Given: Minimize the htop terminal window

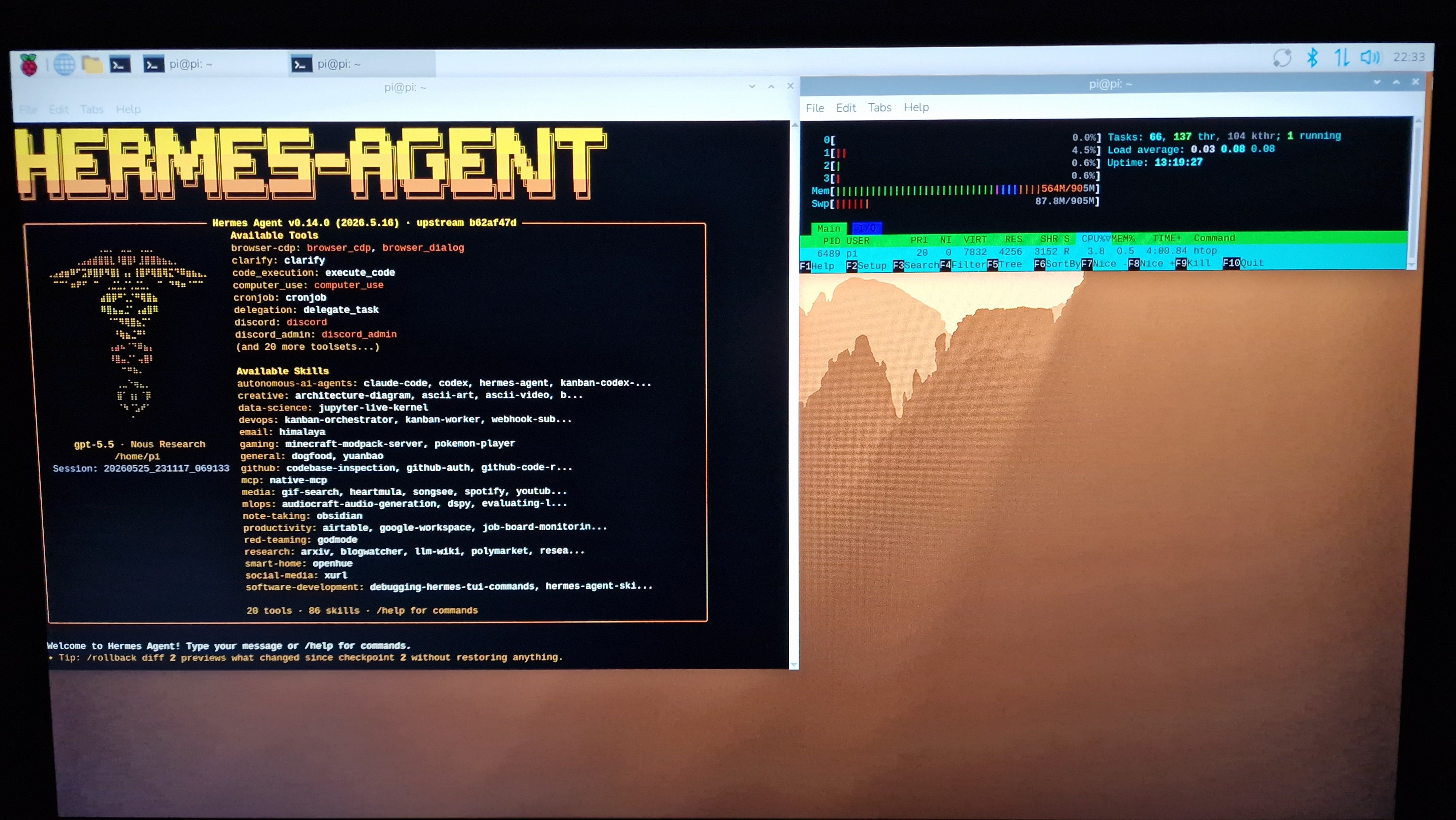Looking at the screenshot, I should pos(1377,83).
